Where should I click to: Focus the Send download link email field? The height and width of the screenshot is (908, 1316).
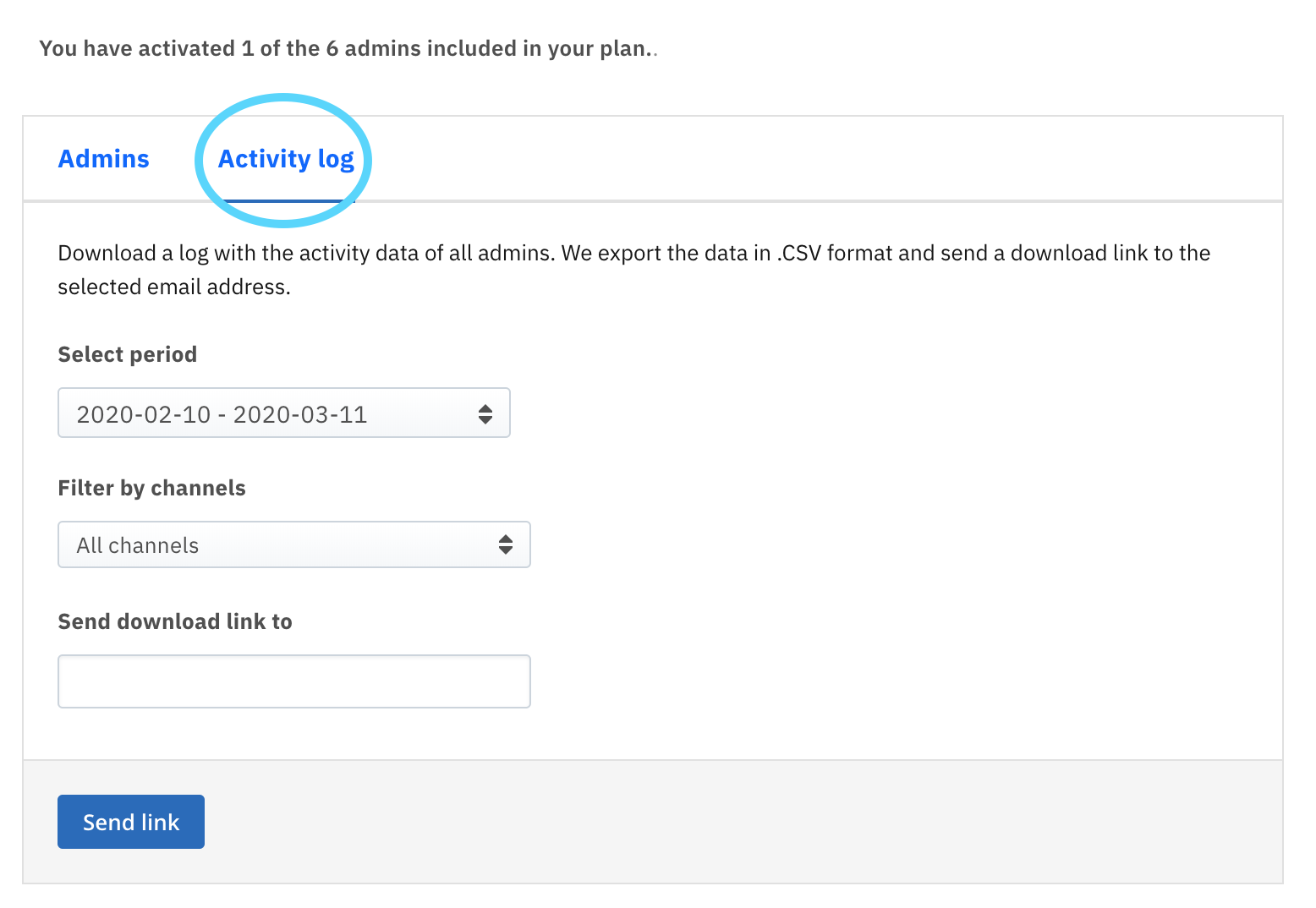294,681
